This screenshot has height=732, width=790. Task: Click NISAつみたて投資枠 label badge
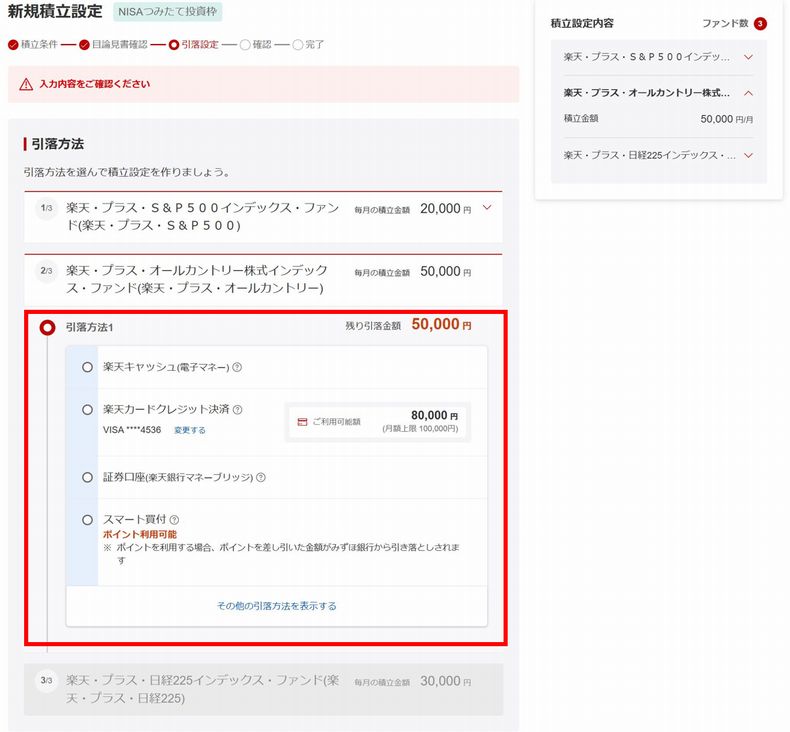tap(167, 12)
